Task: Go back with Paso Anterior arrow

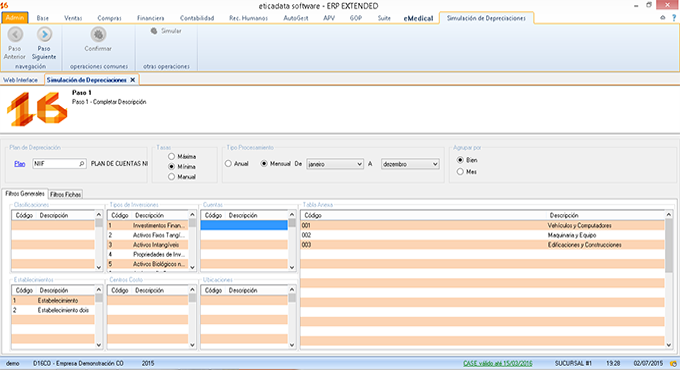Action: pos(15,34)
